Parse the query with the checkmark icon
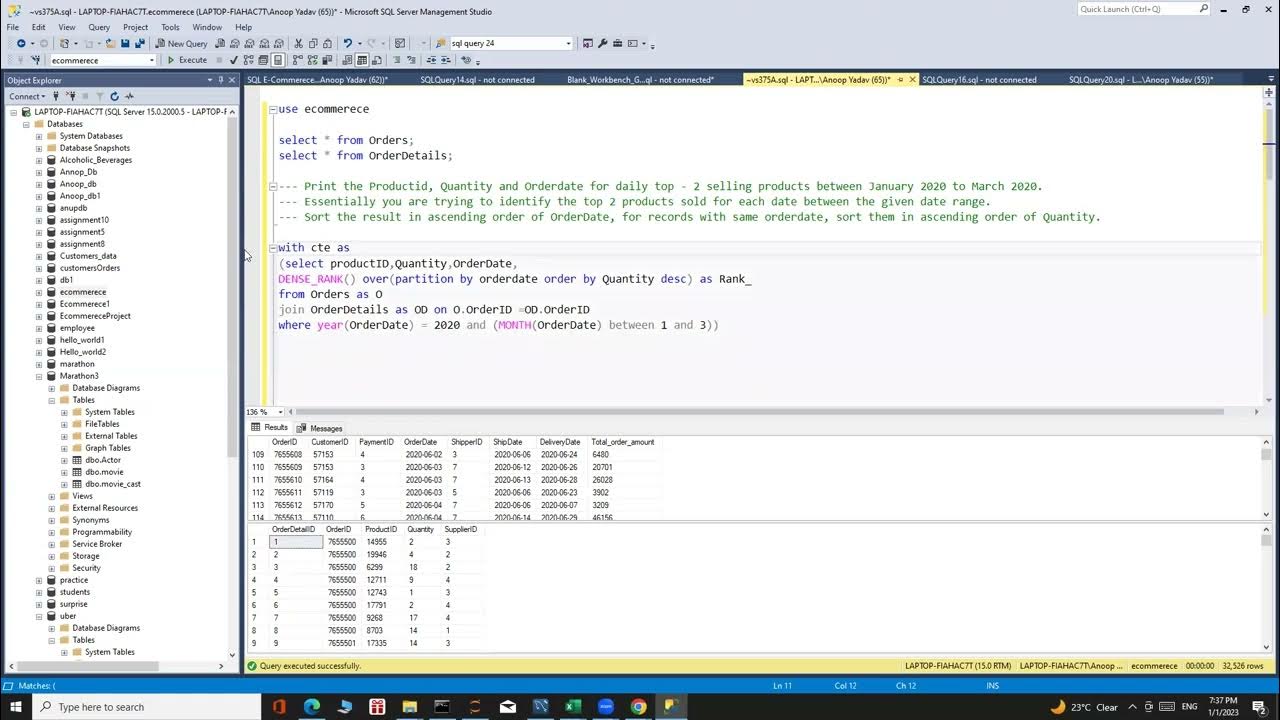 pyautogui.click(x=233, y=60)
